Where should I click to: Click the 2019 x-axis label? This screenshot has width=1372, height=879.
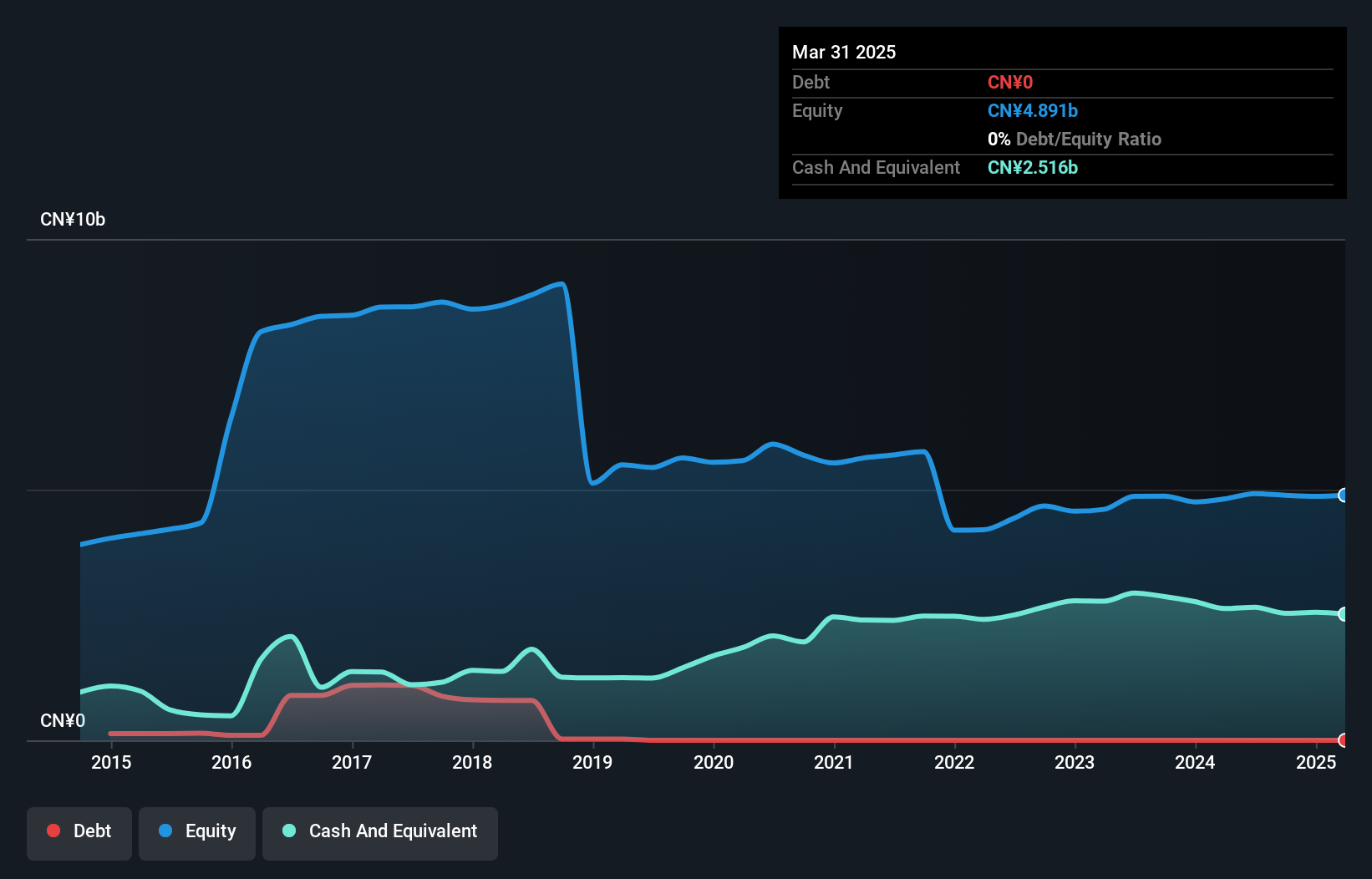592,762
